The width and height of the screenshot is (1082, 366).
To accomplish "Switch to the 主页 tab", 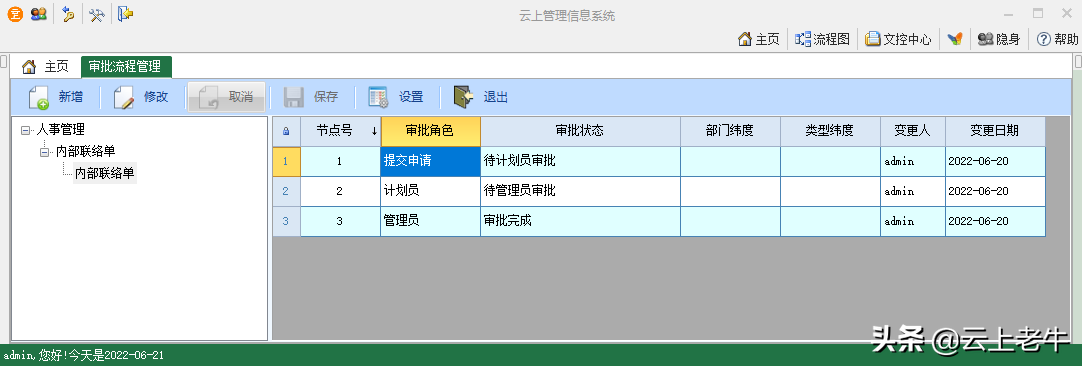I will [x=46, y=67].
